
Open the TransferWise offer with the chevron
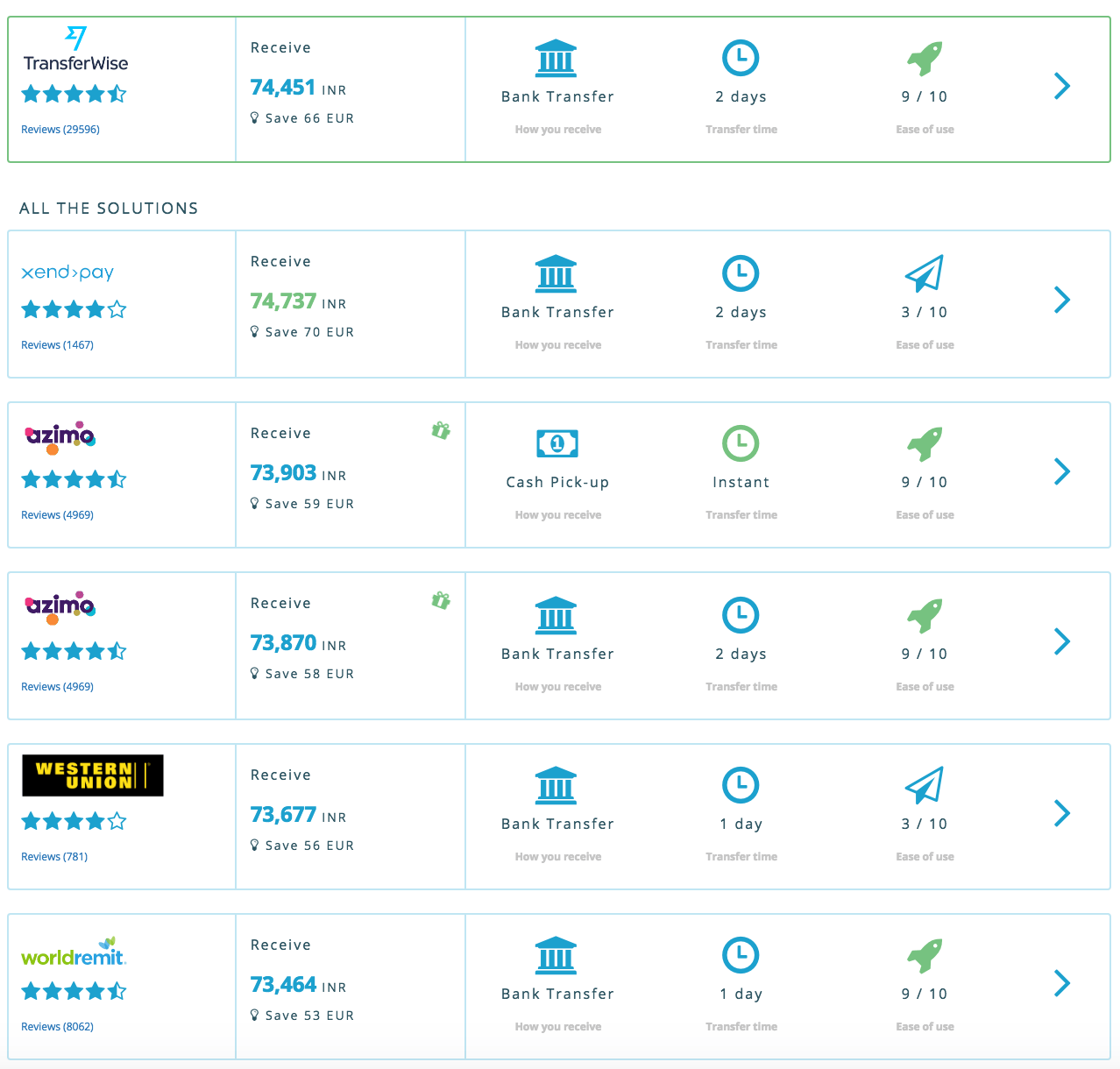tap(1062, 86)
